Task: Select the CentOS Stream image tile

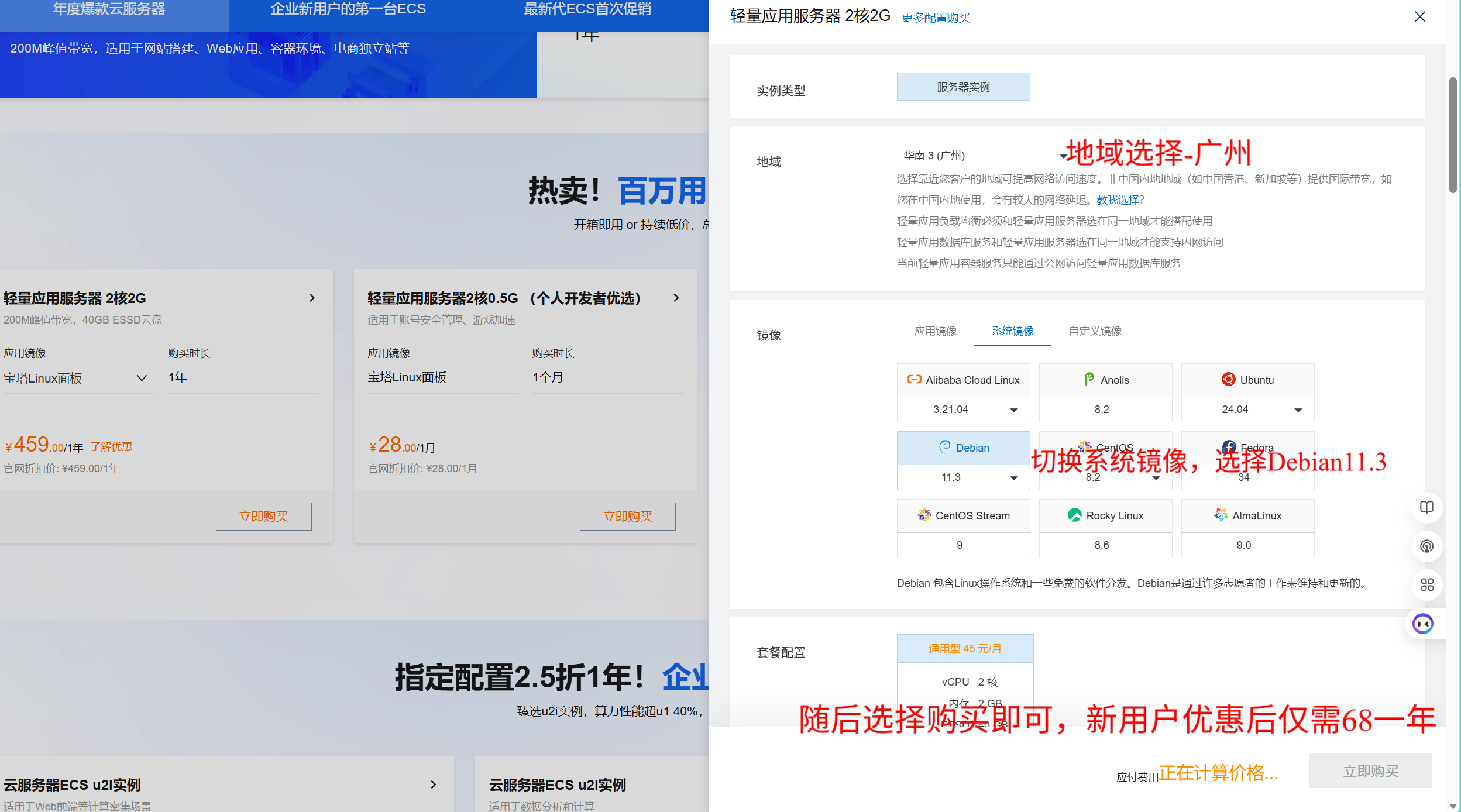Action: click(x=963, y=516)
